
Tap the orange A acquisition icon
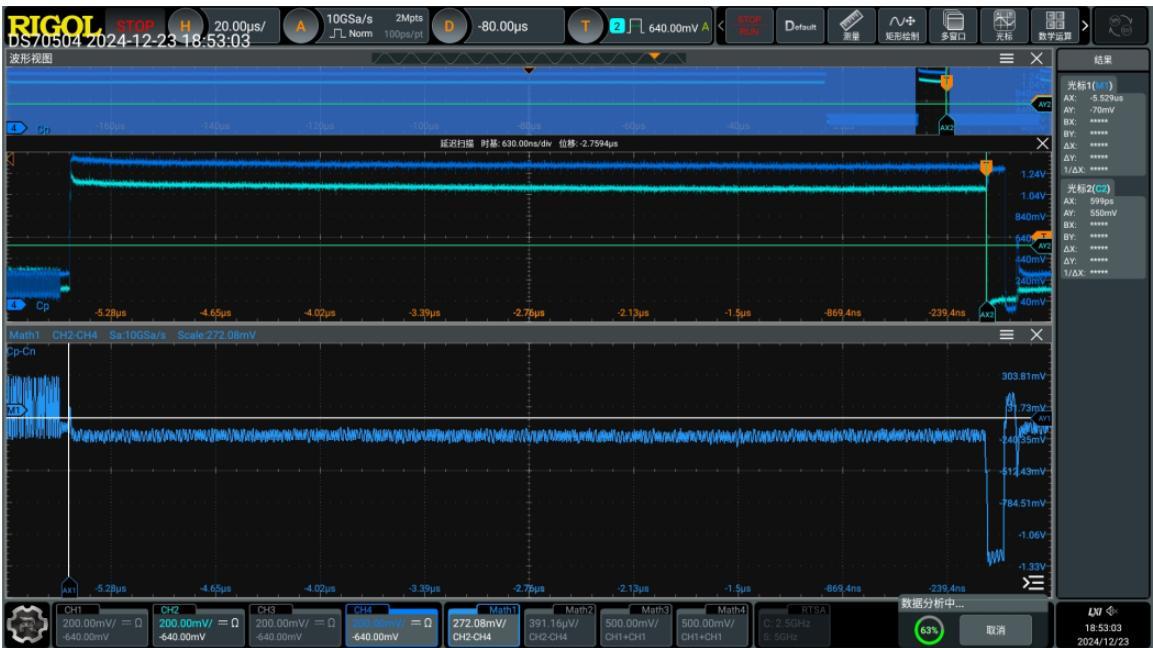click(301, 26)
